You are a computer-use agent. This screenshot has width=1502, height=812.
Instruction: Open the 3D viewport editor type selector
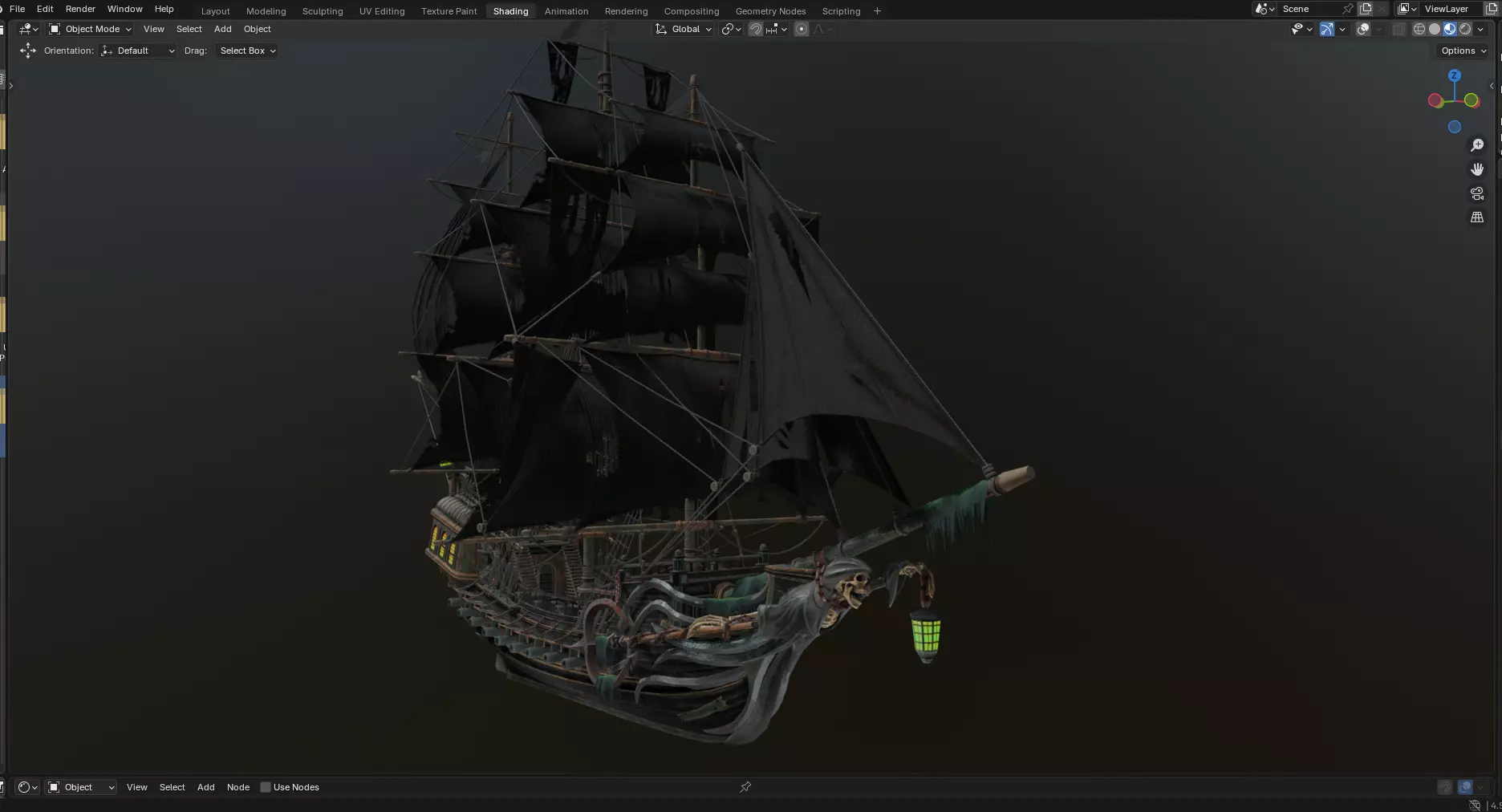pyautogui.click(x=28, y=29)
